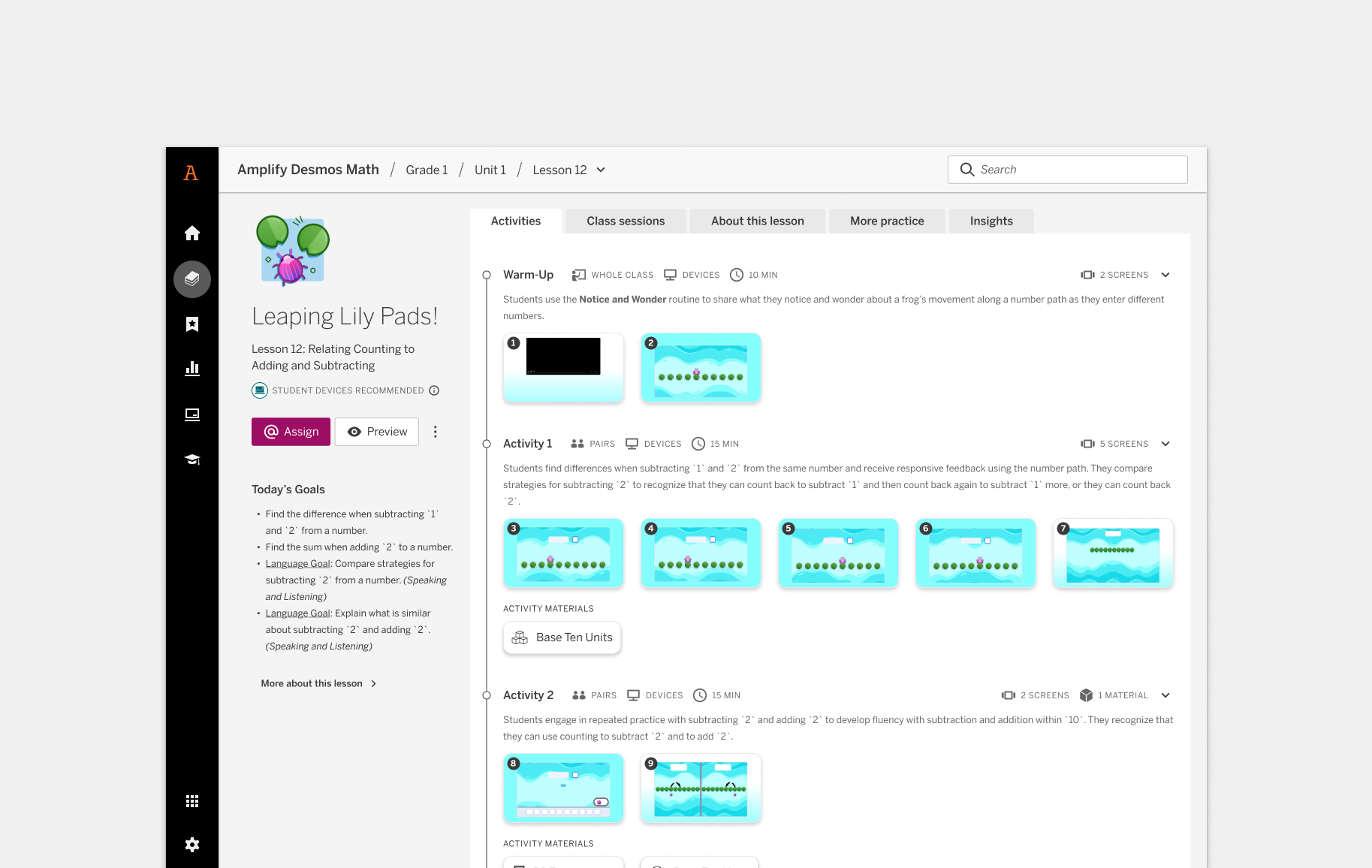
Task: Click the Search input field
Action: [x=1068, y=170]
